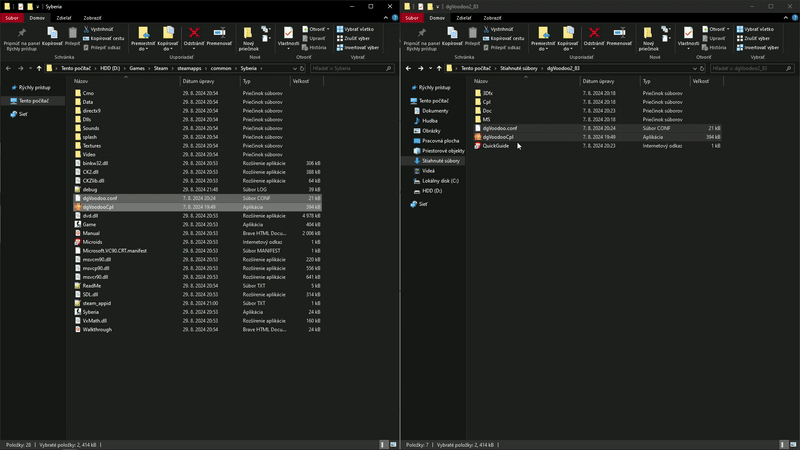
Task: Click Copy icon in dgVoodoo2_83 window ribbon
Action: click(452, 33)
